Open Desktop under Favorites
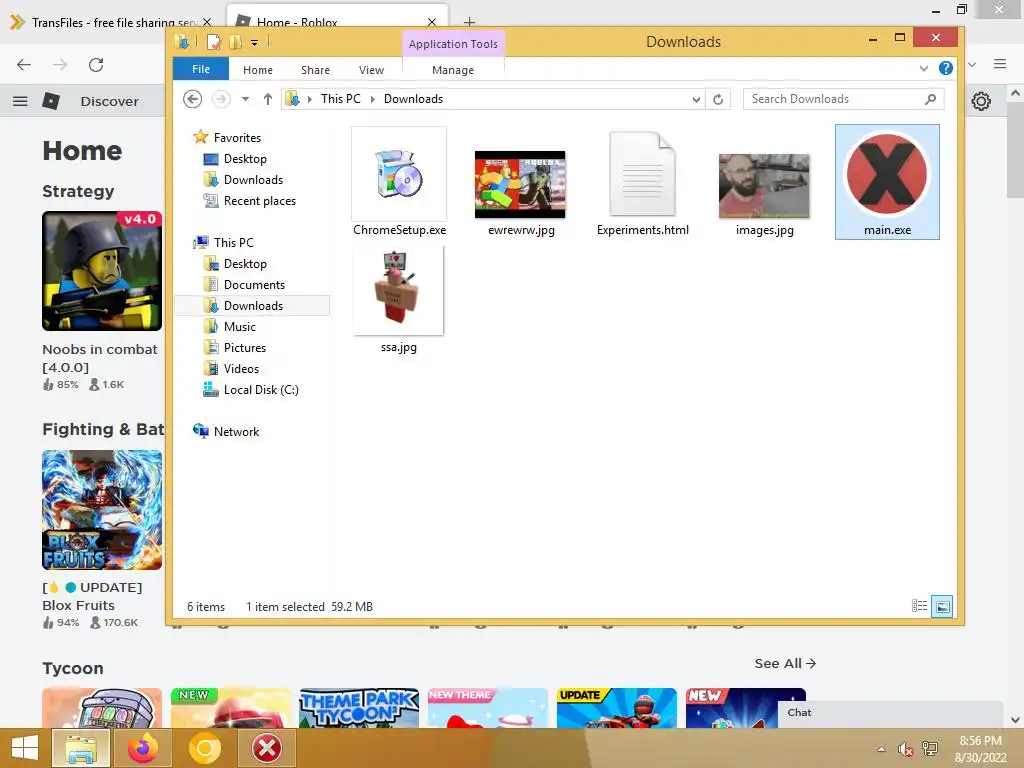The image size is (1024, 768). pos(235,159)
